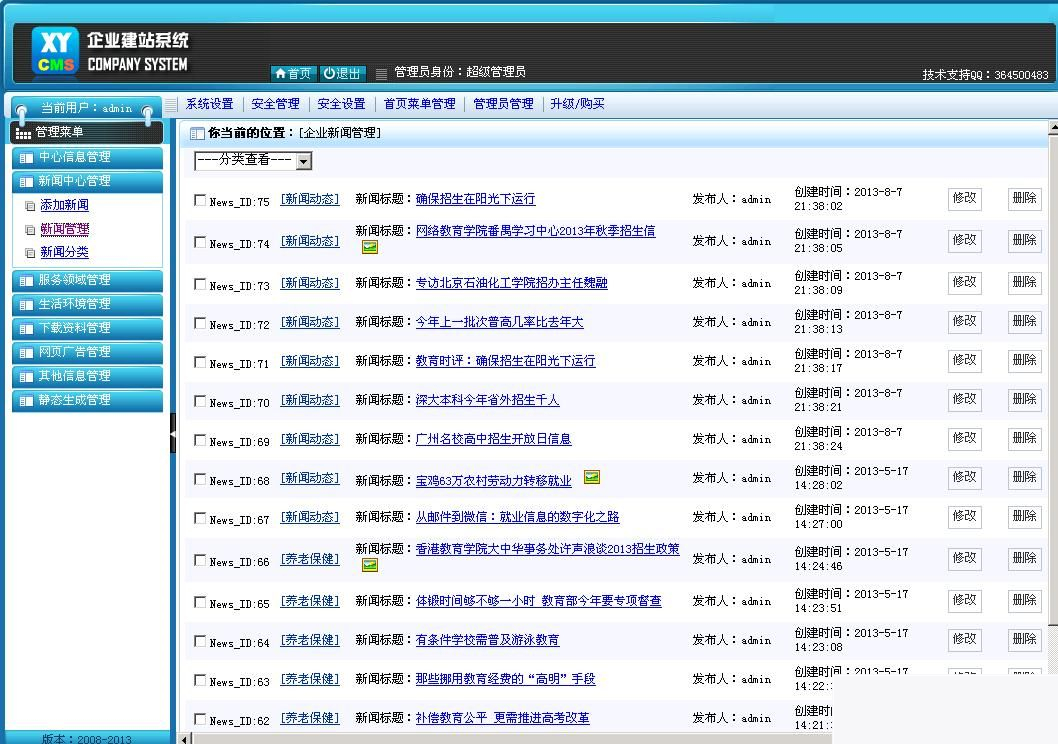Click the envelope icon beside News_ID:68
The width and height of the screenshot is (1058, 744).
click(x=591, y=478)
